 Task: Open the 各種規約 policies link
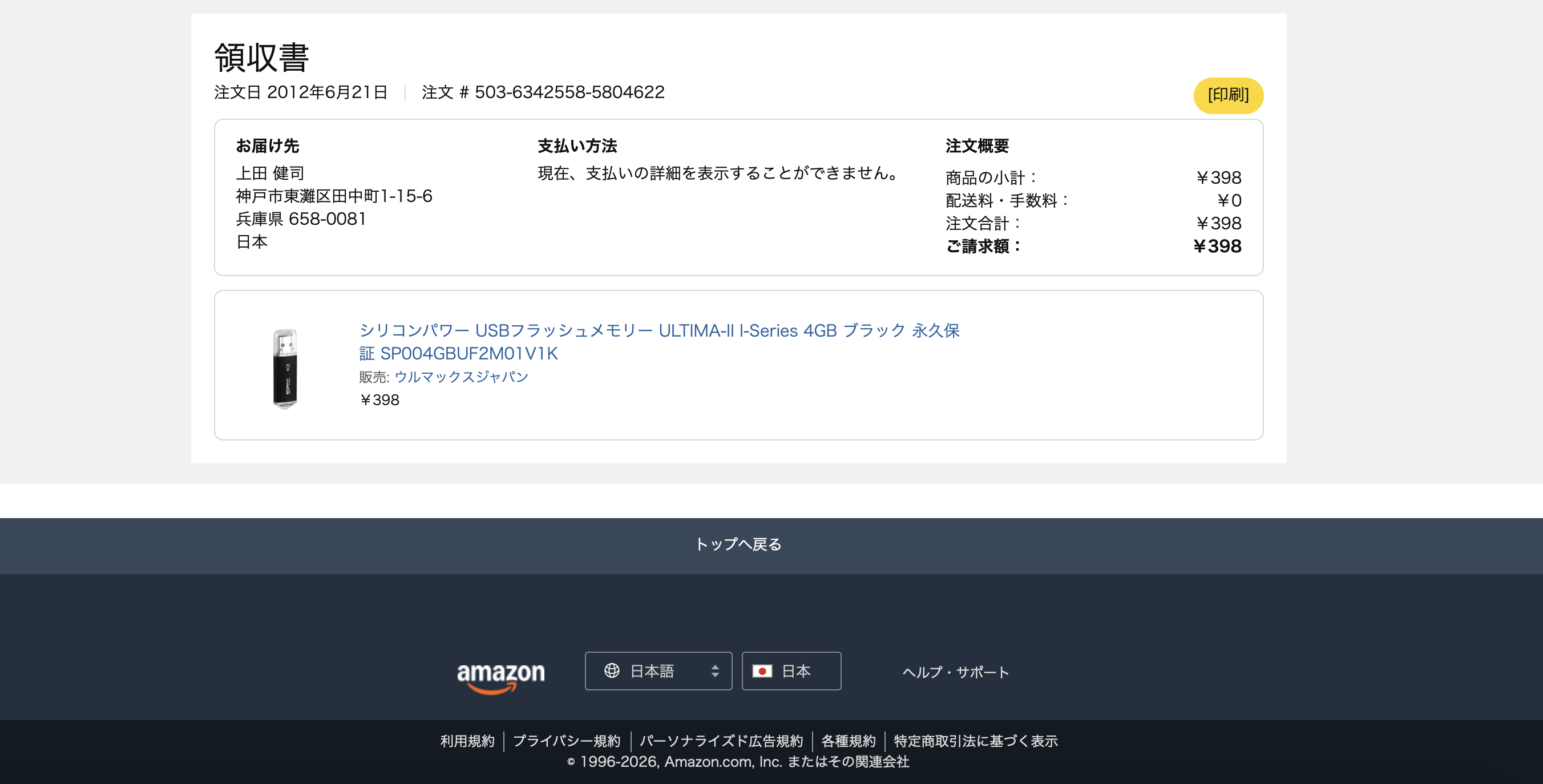848,741
